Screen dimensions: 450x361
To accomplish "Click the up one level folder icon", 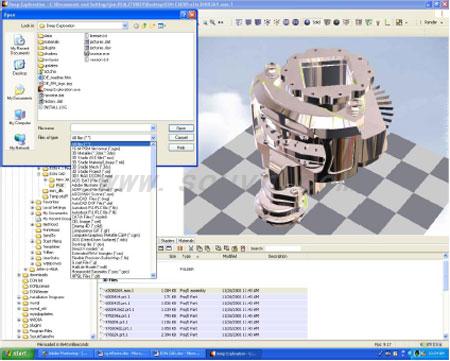I will [x=145, y=26].
